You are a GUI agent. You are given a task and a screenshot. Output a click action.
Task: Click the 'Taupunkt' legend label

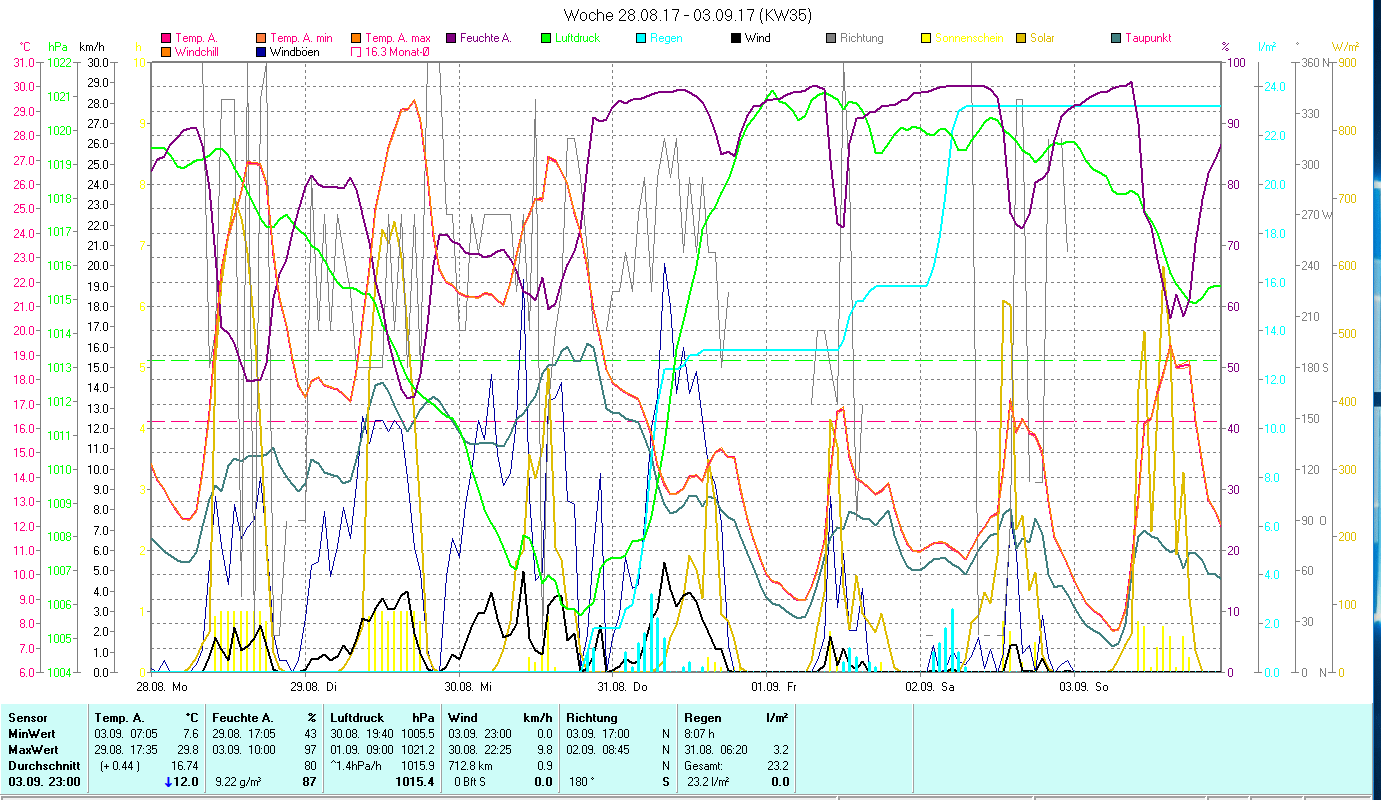pos(1148,39)
